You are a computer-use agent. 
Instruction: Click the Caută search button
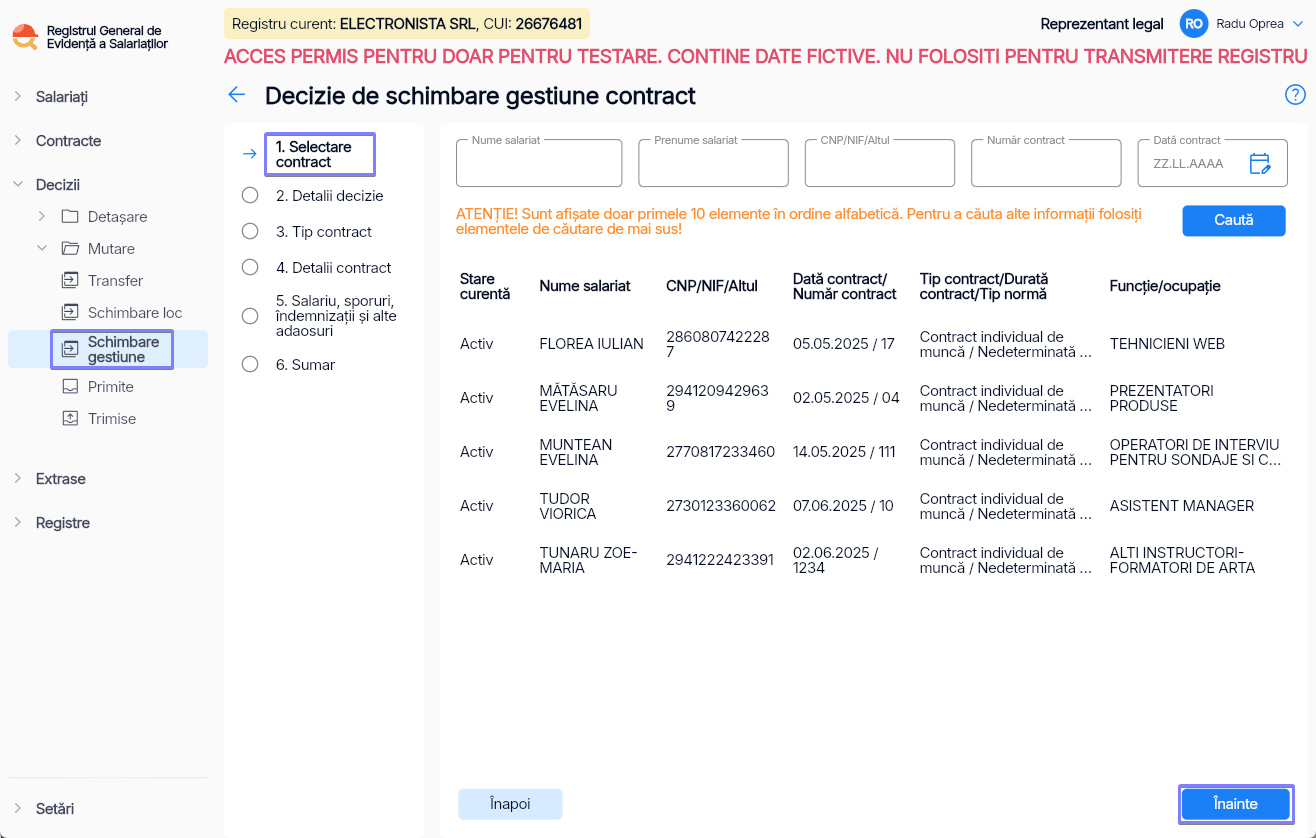1234,220
